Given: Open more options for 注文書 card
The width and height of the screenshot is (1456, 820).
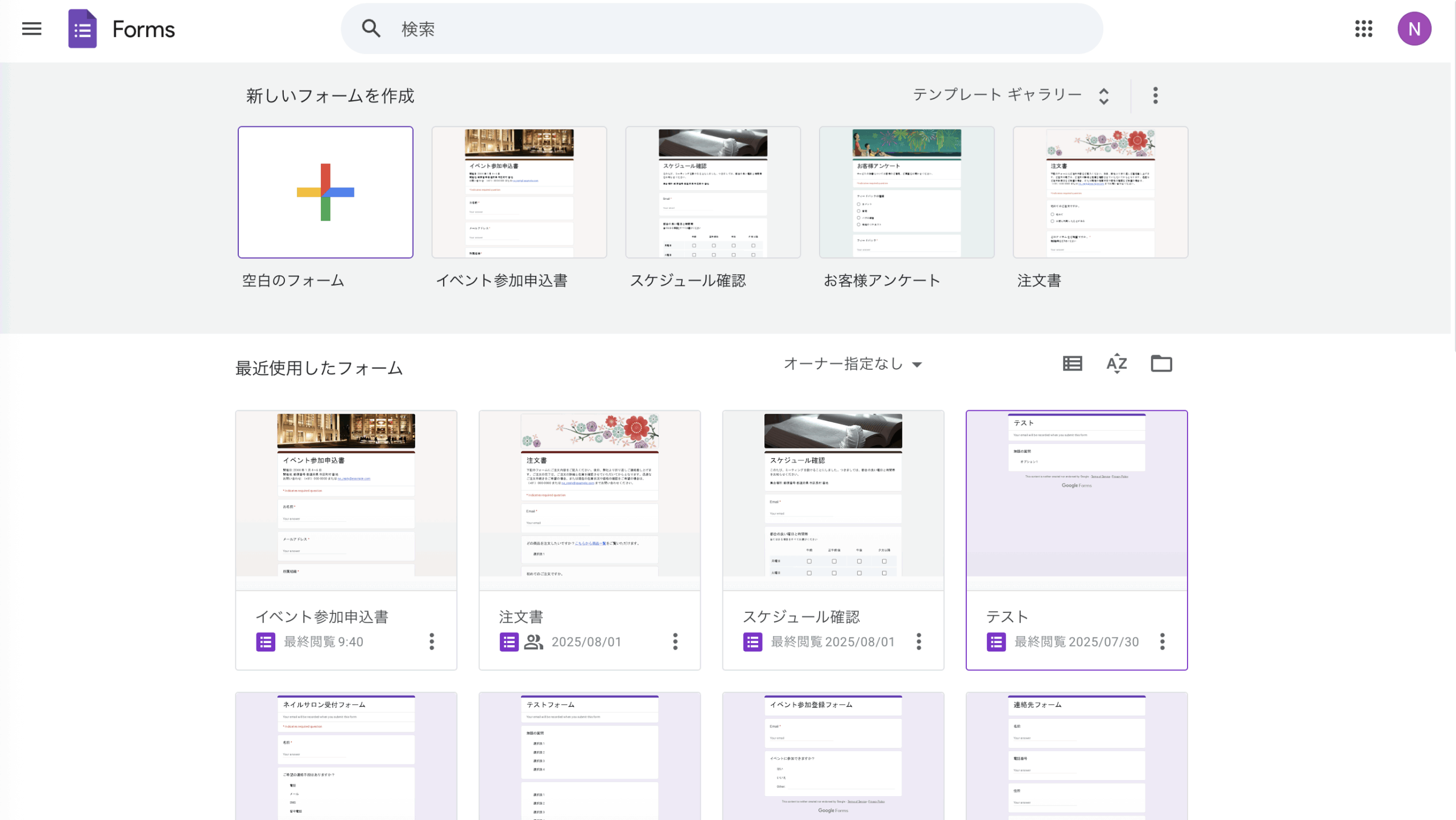Looking at the screenshot, I should pyautogui.click(x=675, y=642).
